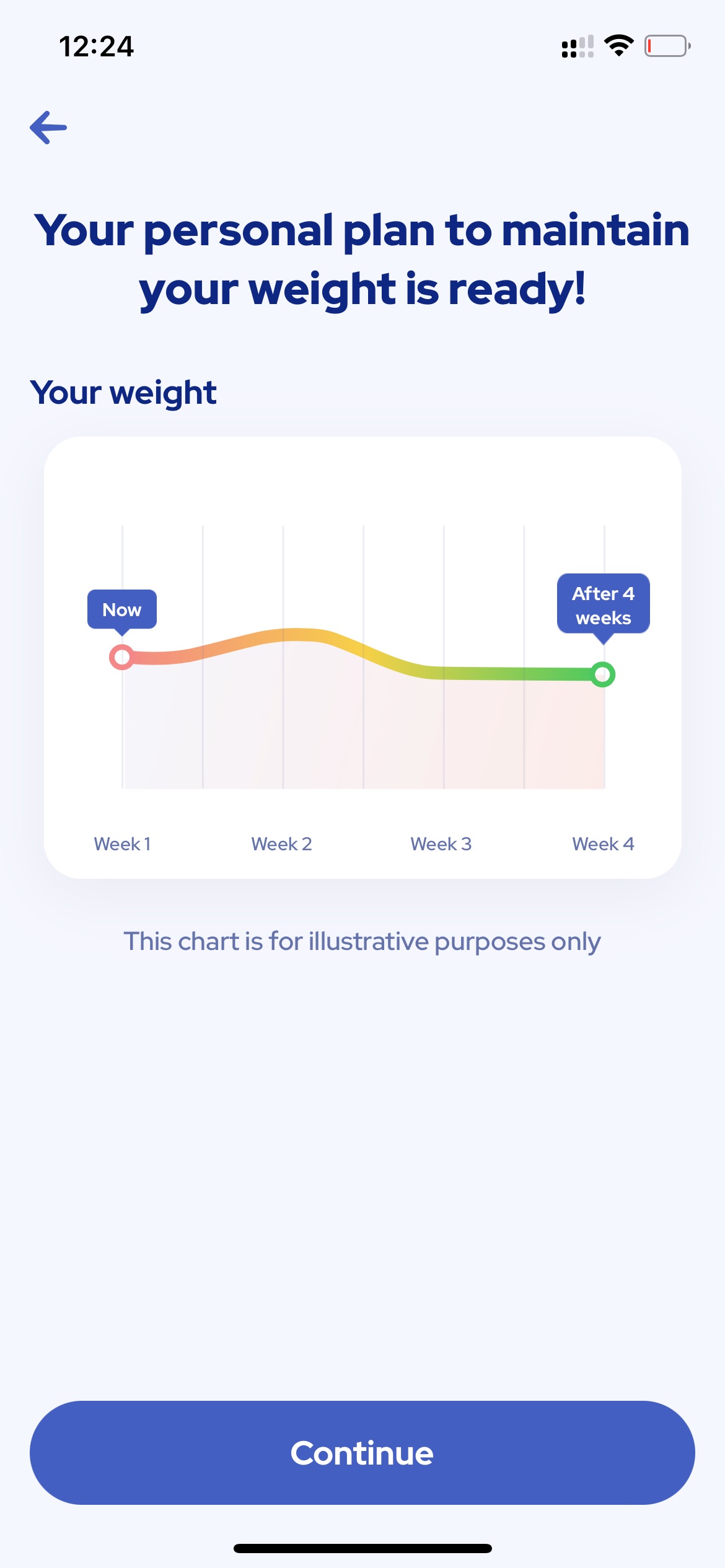The height and width of the screenshot is (1568, 725).
Task: Select Week 3 axis label
Action: pos(441,843)
